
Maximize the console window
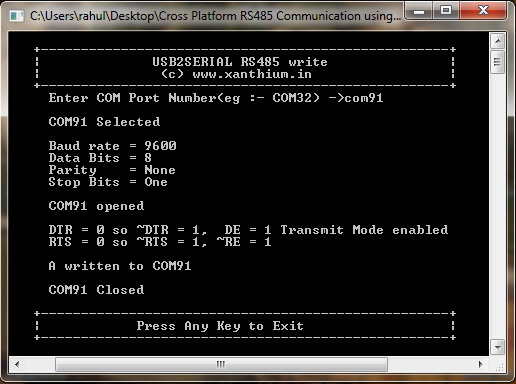(446, 11)
